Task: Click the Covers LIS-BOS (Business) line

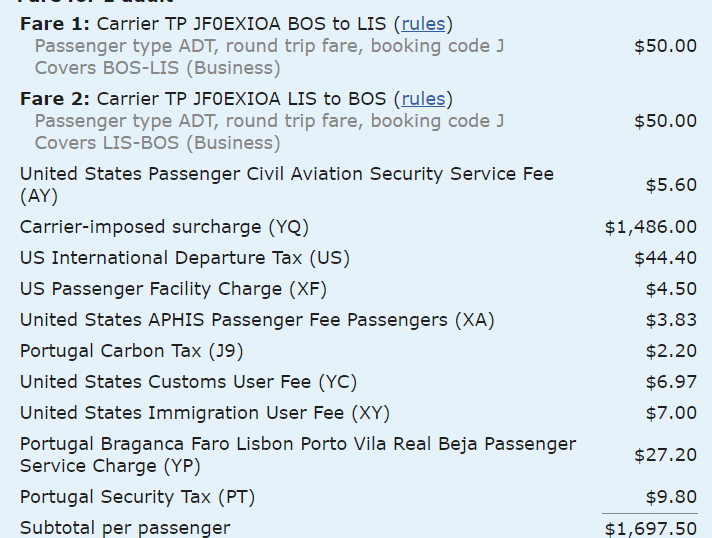Action: [x=158, y=143]
